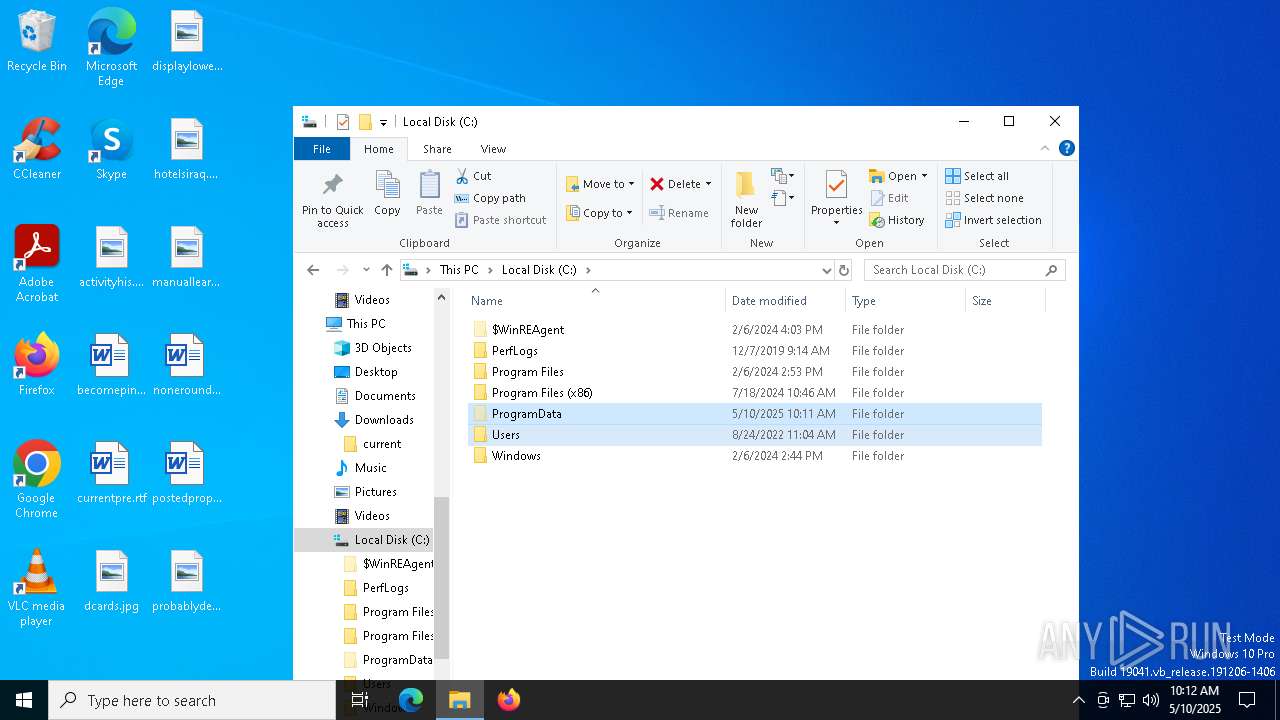Click the Edit command in ribbon
This screenshot has height=720, width=1280.
click(889, 198)
